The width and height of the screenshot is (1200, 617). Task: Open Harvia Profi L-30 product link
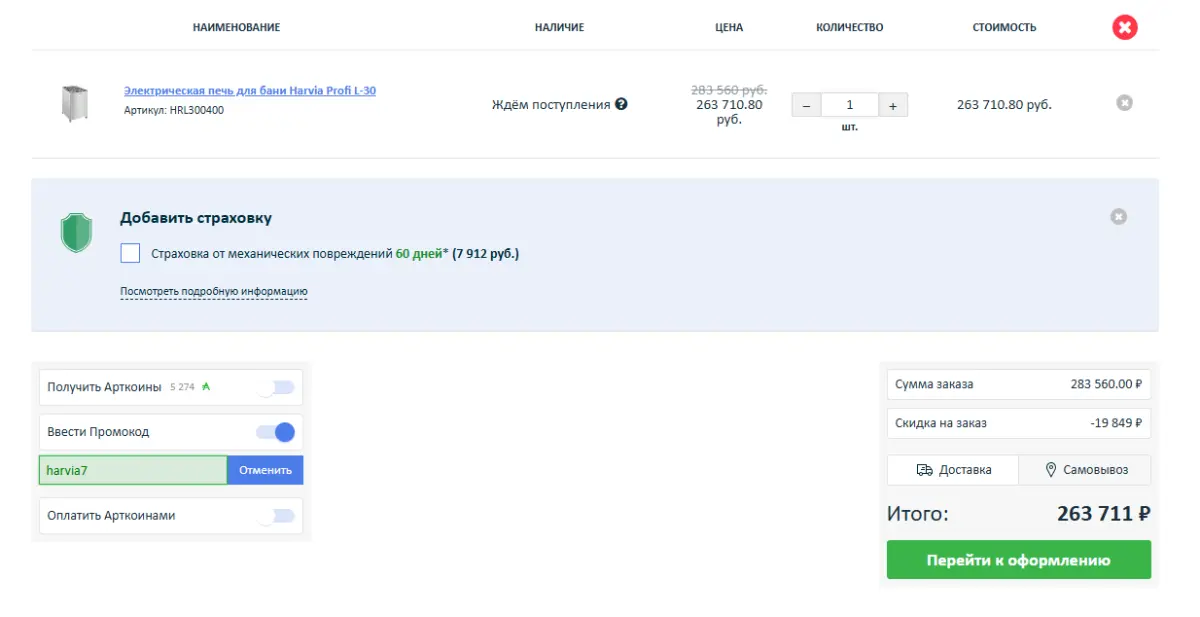250,91
